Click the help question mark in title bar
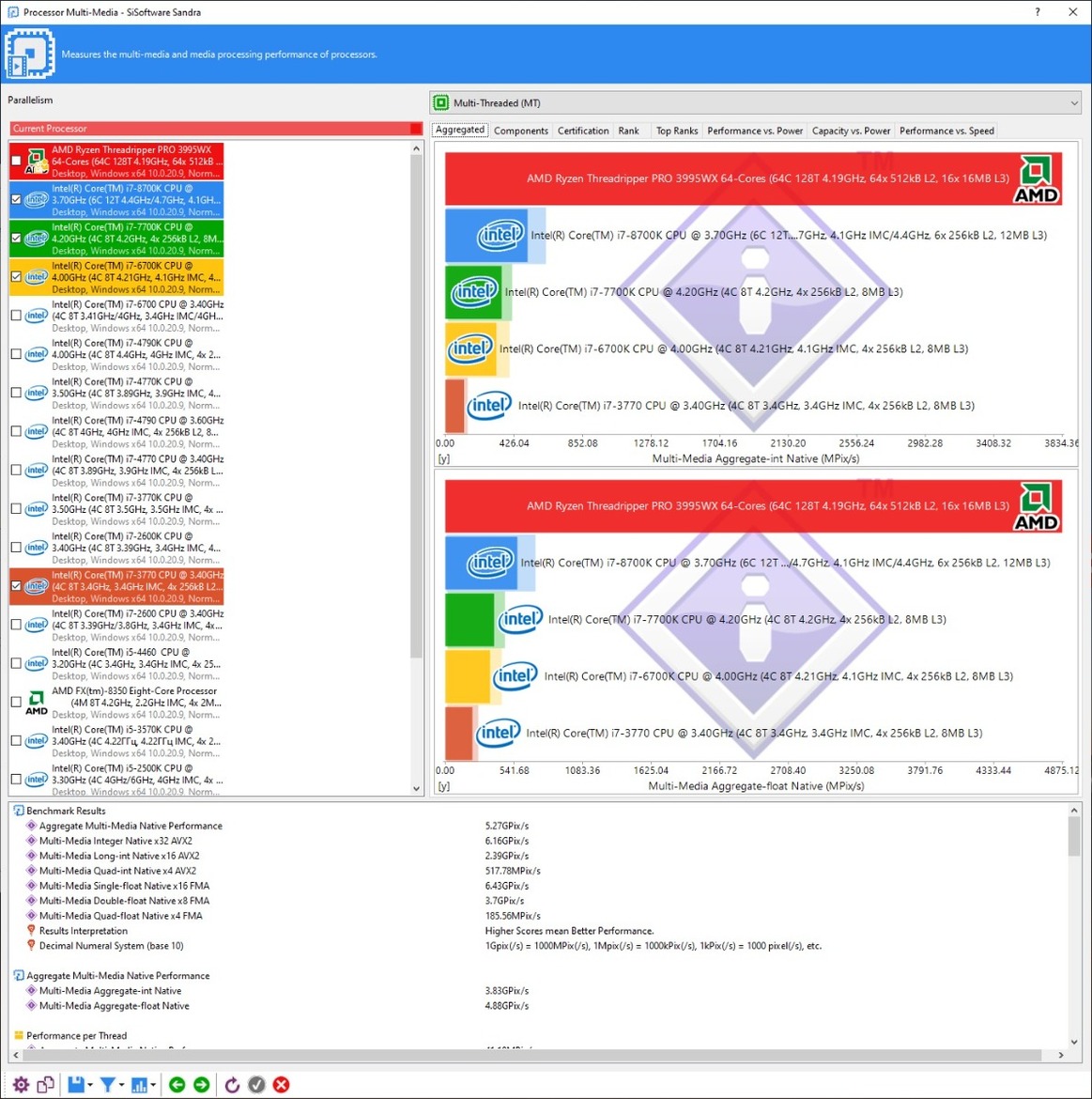Viewport: 1092px width, 1099px height. click(x=1038, y=12)
